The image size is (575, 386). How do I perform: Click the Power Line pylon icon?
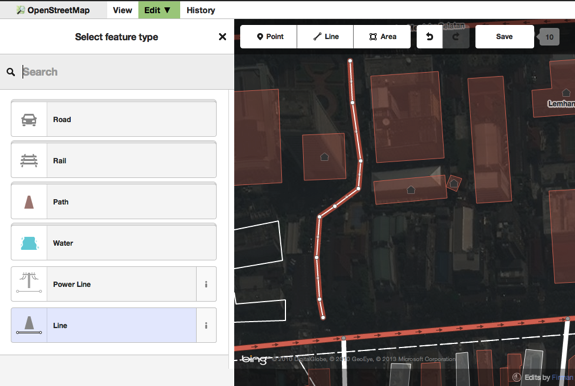coord(29,283)
